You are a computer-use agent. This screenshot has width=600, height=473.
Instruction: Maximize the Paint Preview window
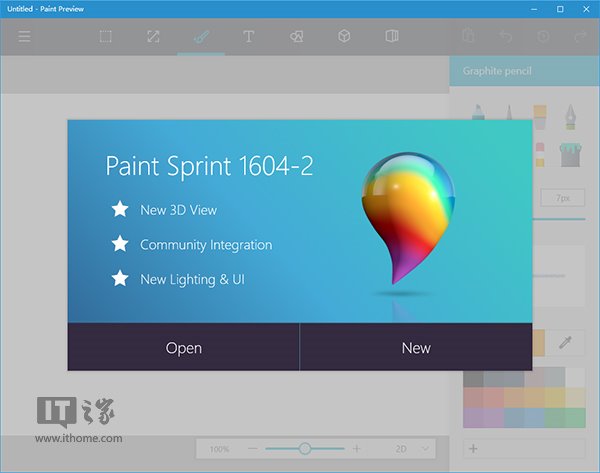tap(560, 9)
